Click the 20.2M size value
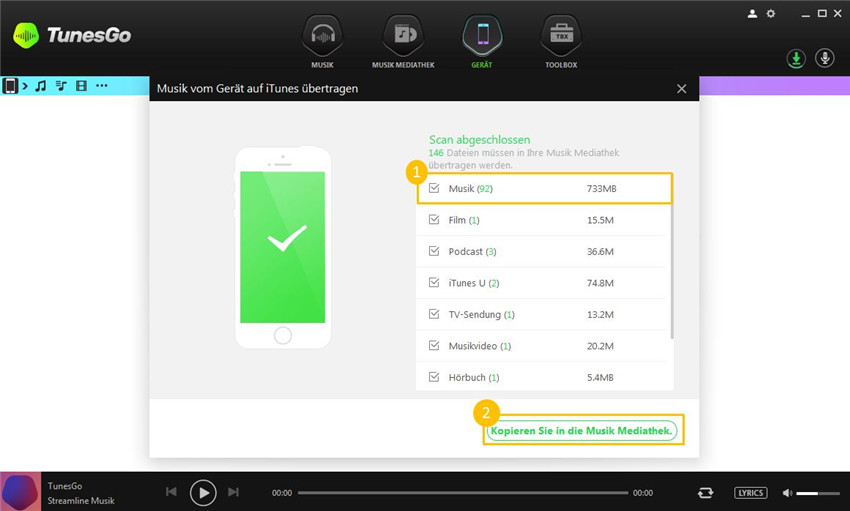 [x=600, y=346]
